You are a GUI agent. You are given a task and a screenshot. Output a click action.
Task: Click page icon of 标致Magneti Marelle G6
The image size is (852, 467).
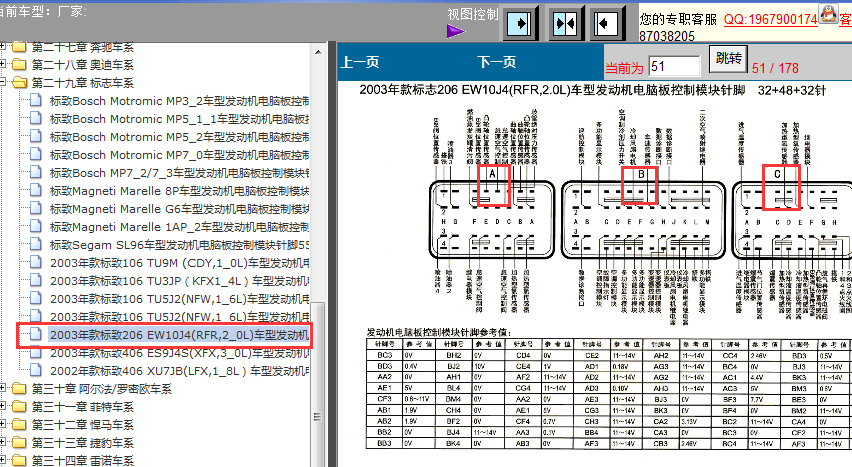(x=36, y=208)
